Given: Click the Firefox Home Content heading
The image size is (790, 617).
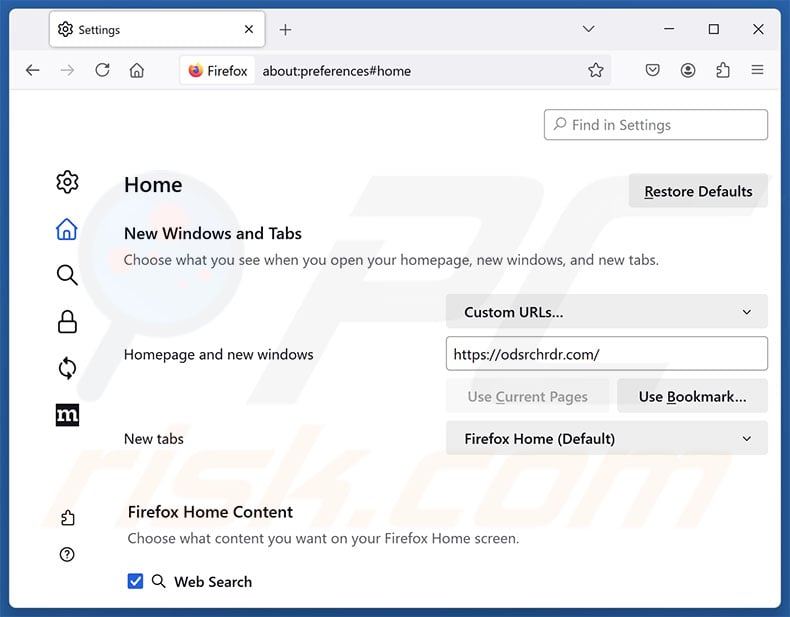Looking at the screenshot, I should click(x=210, y=512).
